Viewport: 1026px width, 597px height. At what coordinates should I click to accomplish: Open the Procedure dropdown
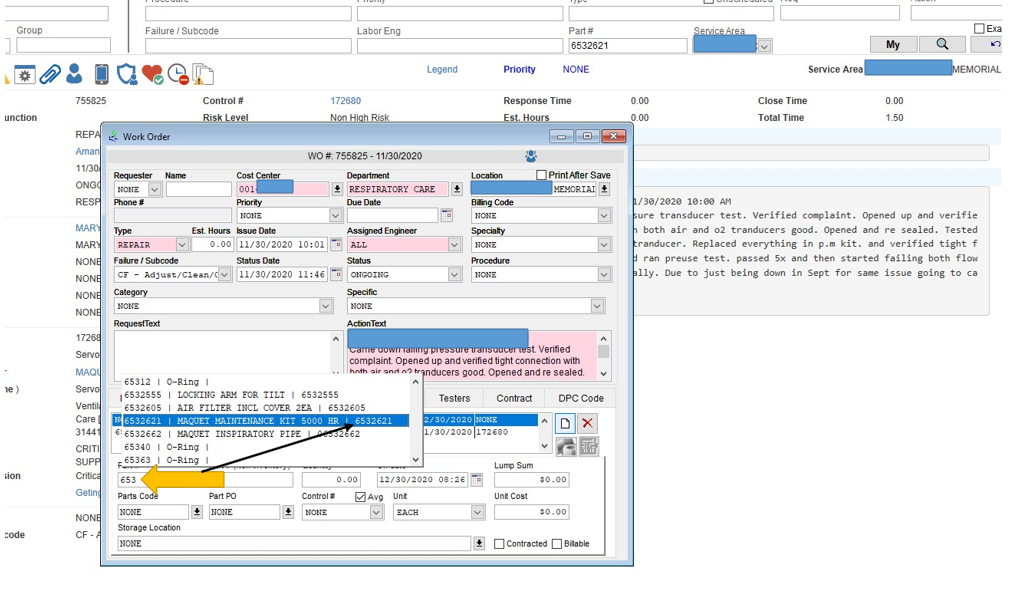pyautogui.click(x=604, y=274)
